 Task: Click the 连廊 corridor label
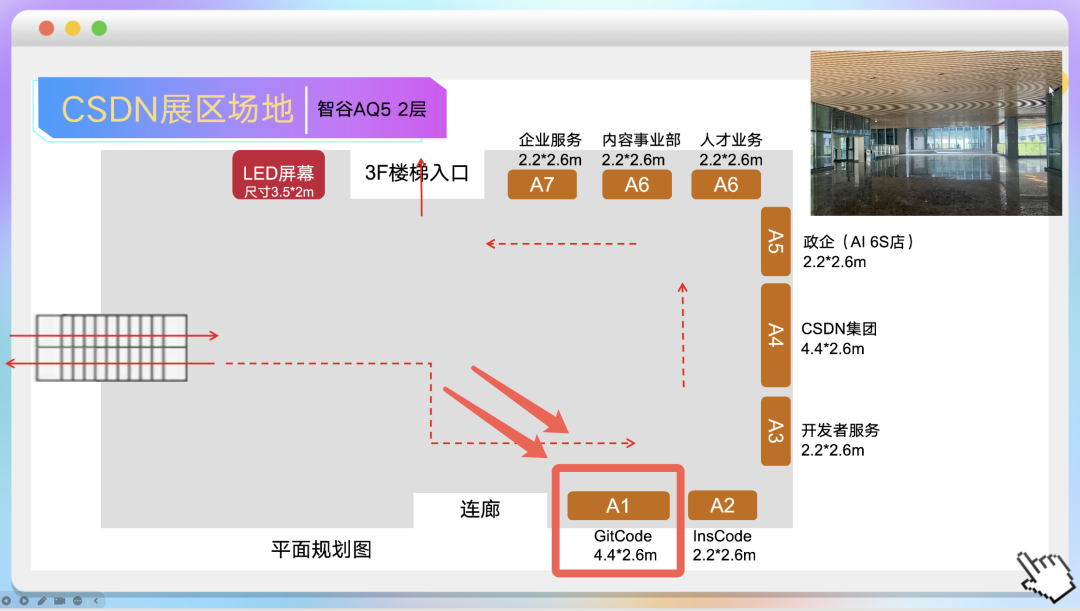(480, 509)
